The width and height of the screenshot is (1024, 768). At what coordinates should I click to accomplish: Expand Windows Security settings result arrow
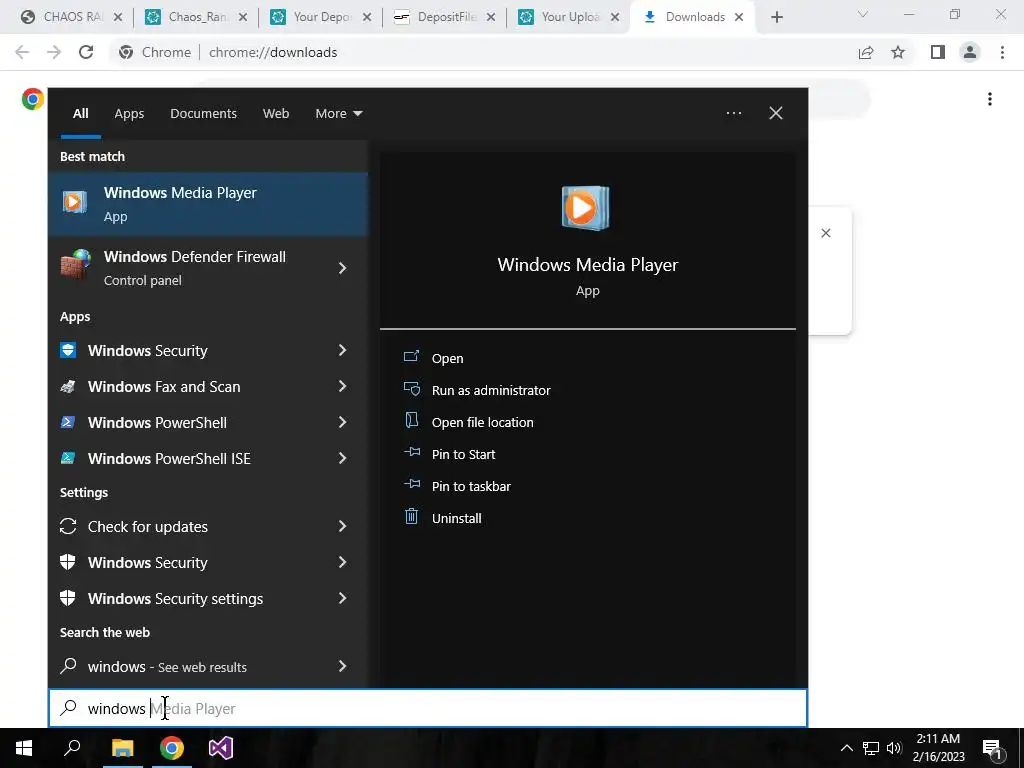click(x=342, y=598)
